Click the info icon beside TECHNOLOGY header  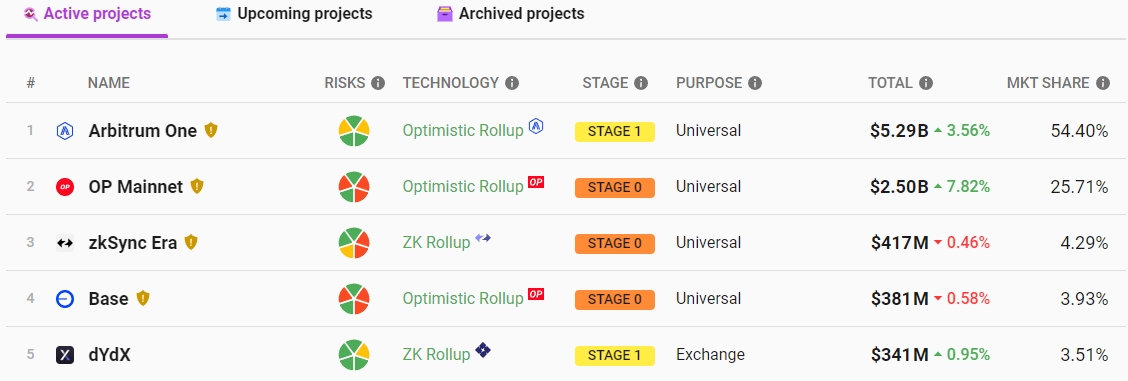511,83
